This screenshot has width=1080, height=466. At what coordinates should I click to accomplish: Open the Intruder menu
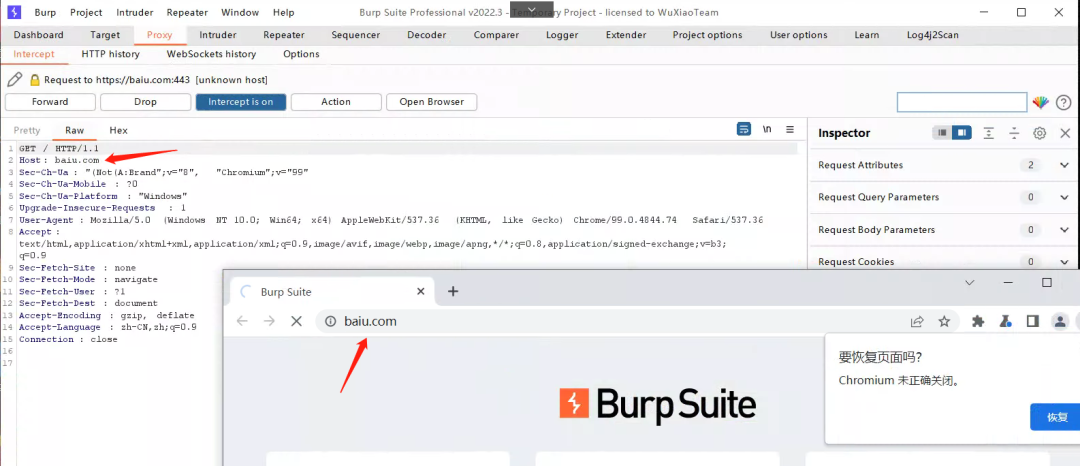pos(134,12)
